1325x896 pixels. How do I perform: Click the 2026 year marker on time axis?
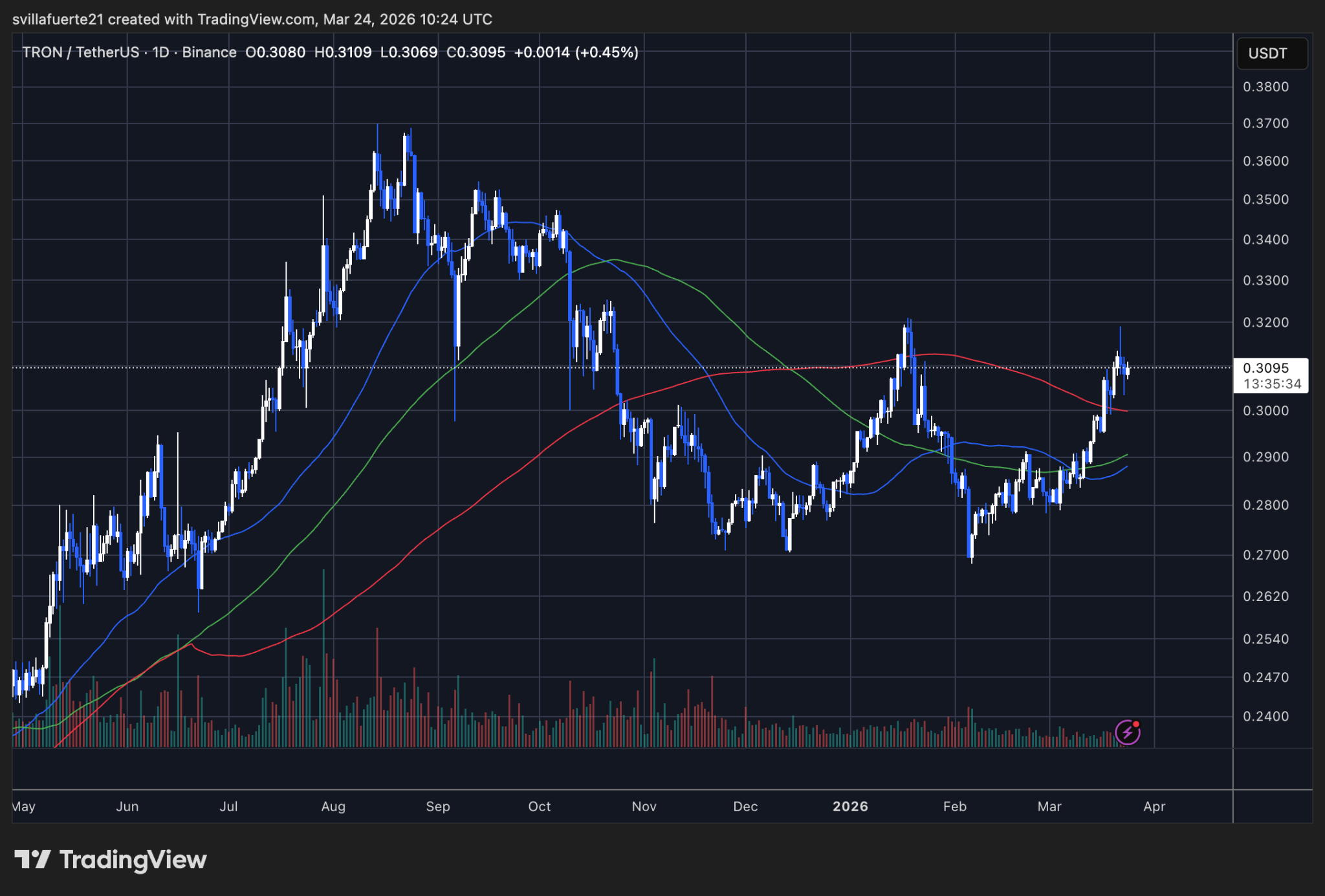tap(850, 806)
